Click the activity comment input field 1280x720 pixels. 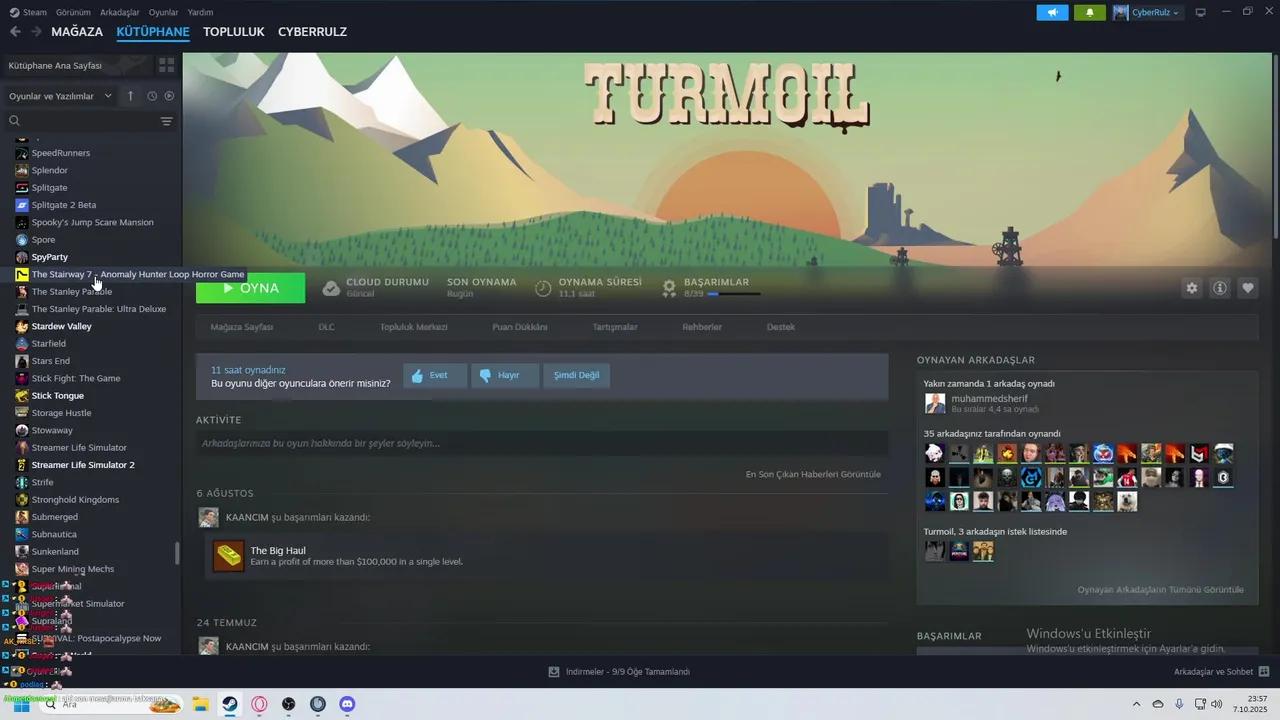click(x=542, y=443)
